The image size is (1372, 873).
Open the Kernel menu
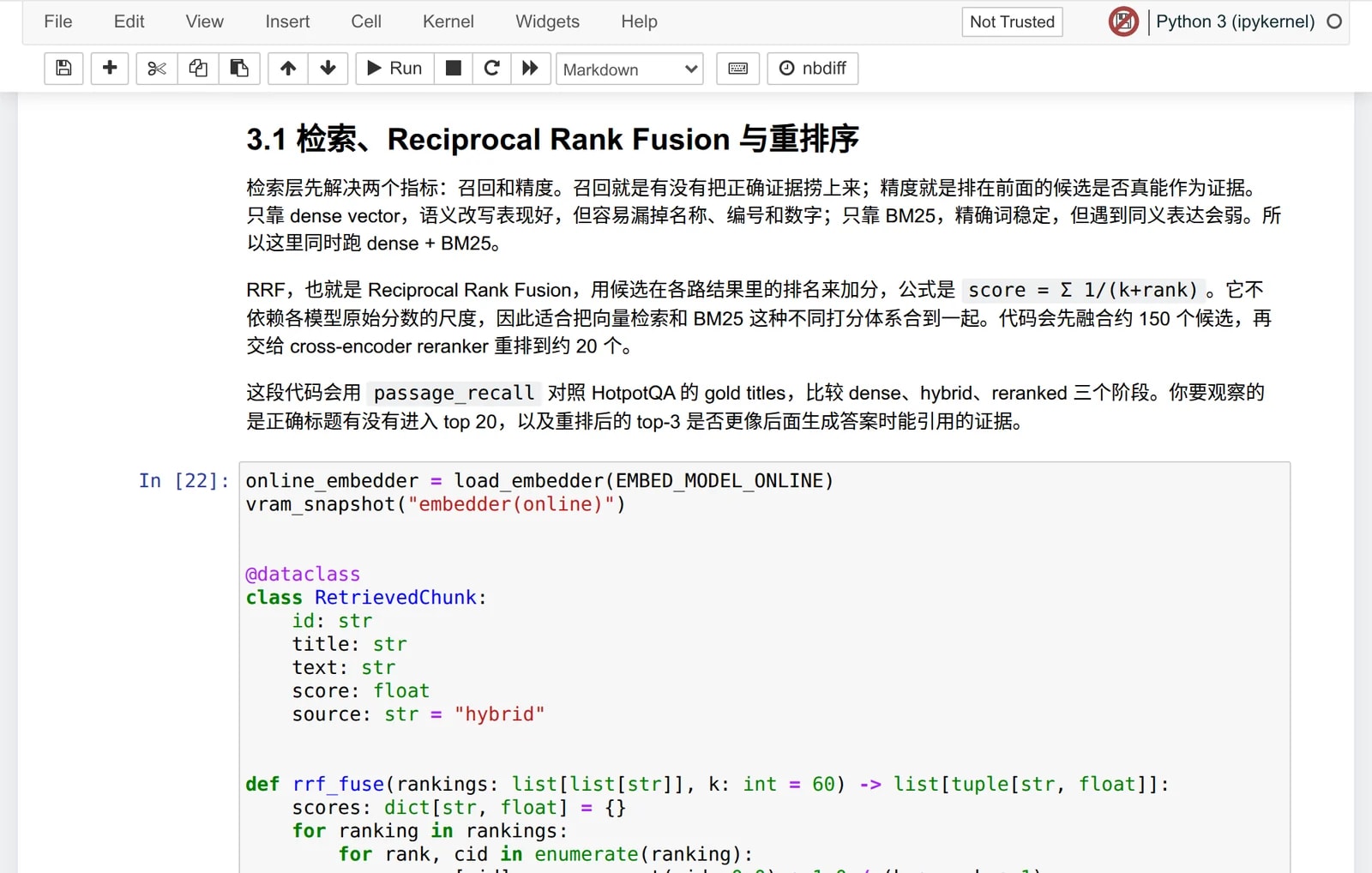pyautogui.click(x=448, y=21)
